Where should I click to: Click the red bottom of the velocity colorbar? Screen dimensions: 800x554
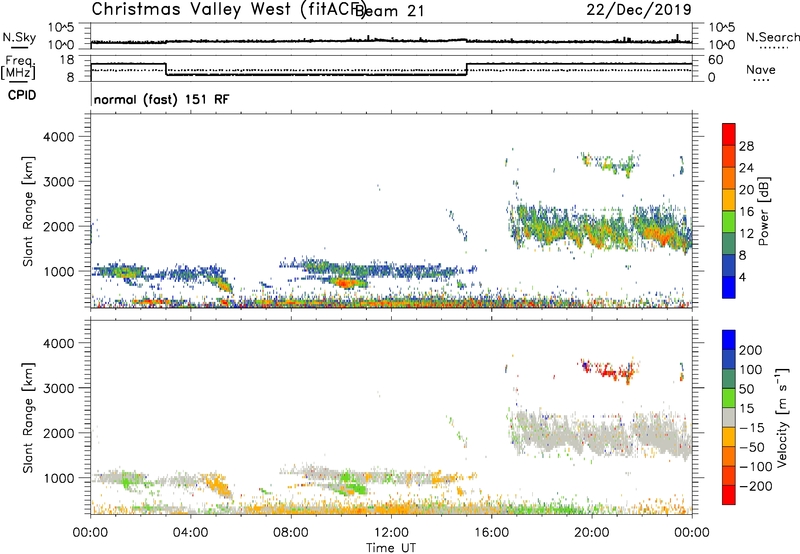(729, 495)
